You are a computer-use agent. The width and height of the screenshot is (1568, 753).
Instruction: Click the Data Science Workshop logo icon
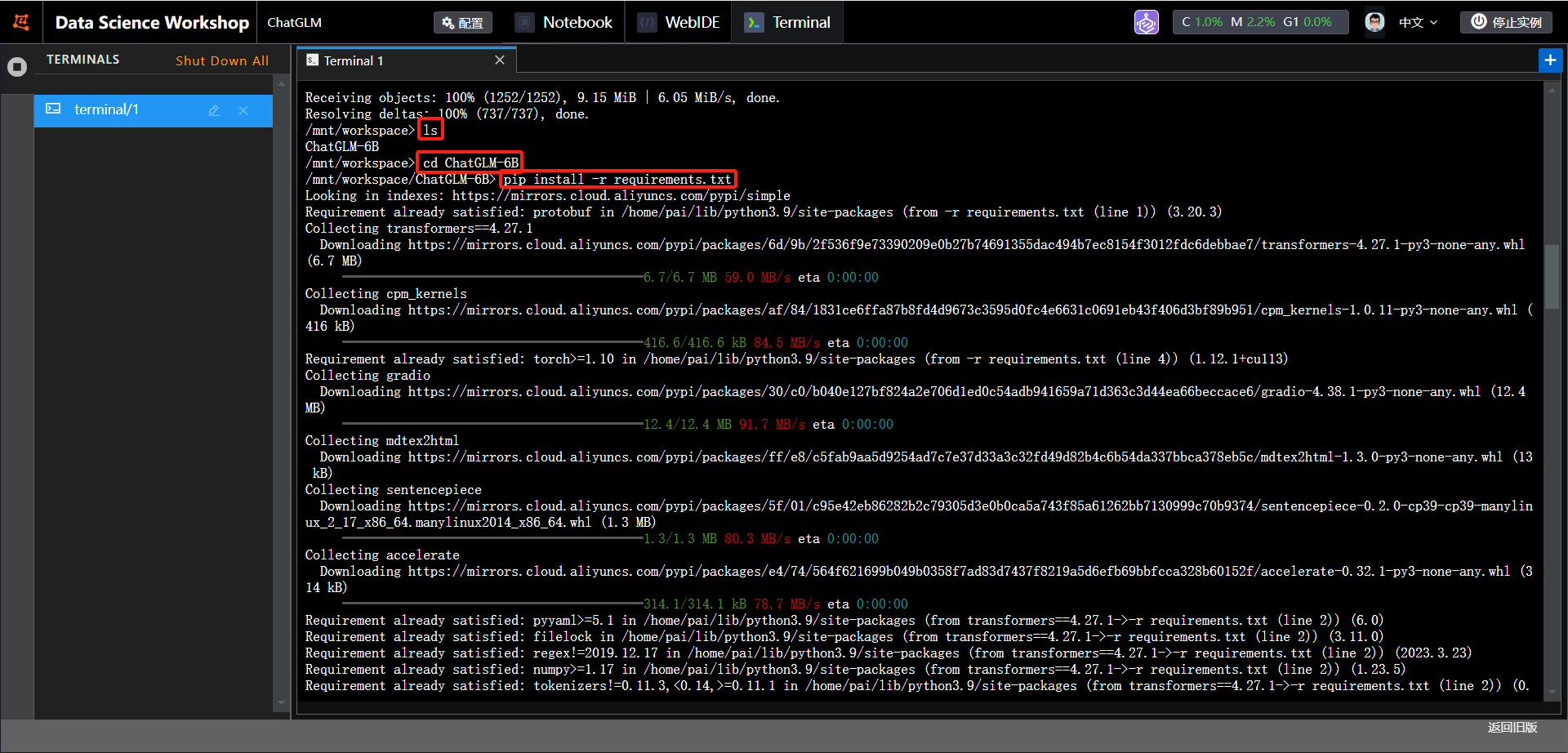[x=21, y=22]
